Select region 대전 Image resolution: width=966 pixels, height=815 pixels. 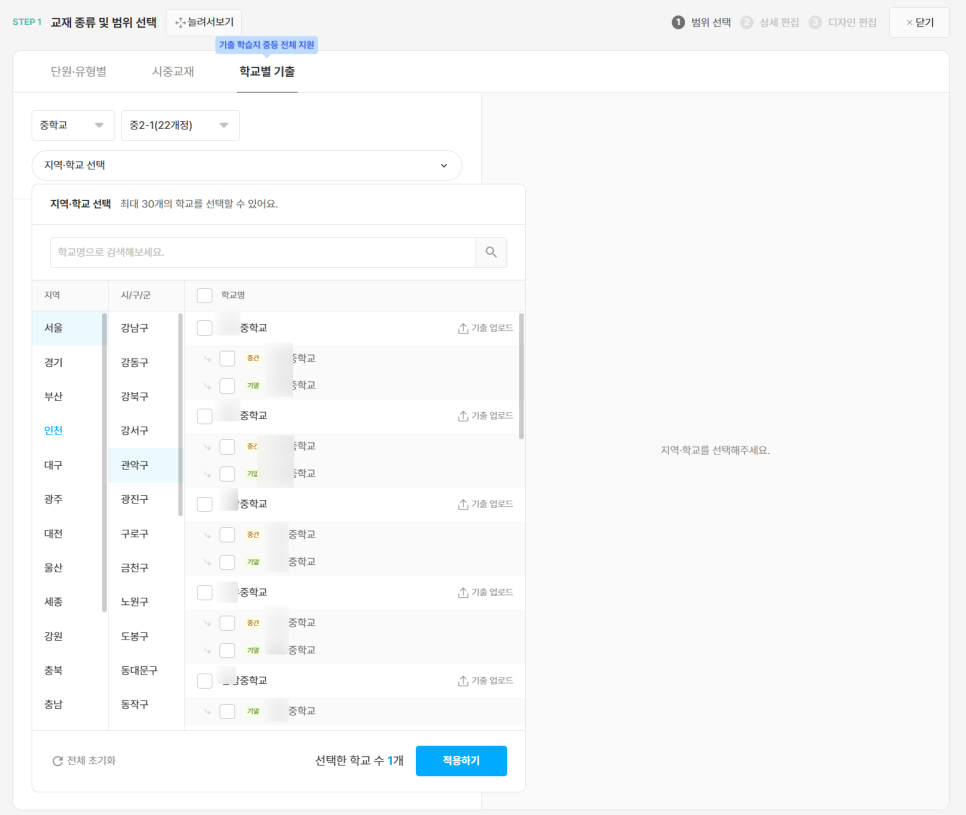pyautogui.click(x=67, y=533)
